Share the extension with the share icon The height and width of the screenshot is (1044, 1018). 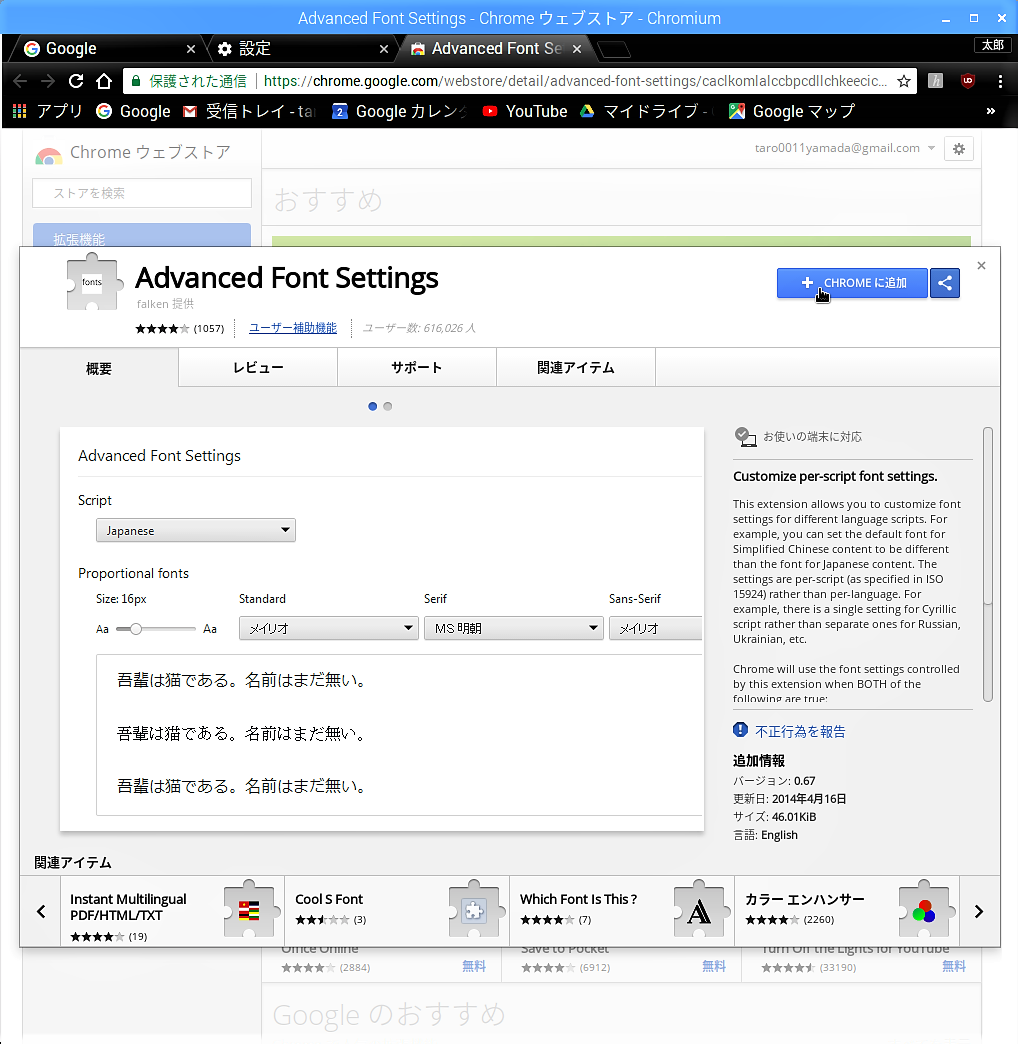pos(945,283)
